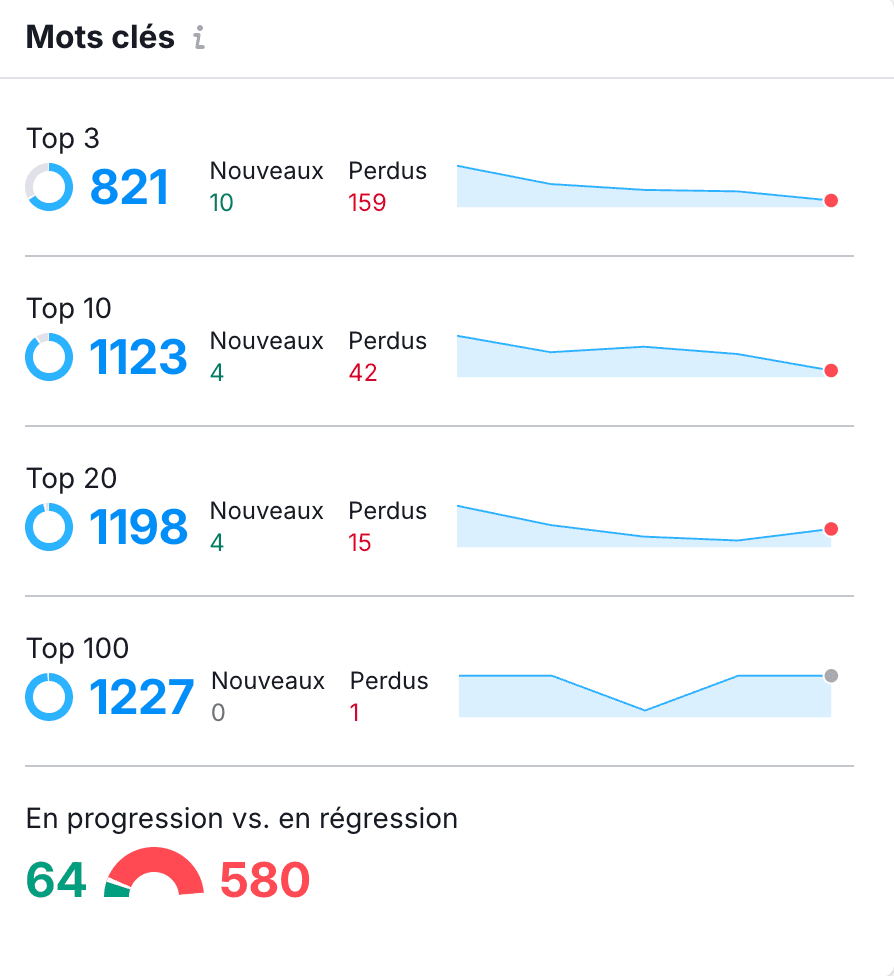Click the info icon beside Mots clés
894x976 pixels.
tap(199, 37)
